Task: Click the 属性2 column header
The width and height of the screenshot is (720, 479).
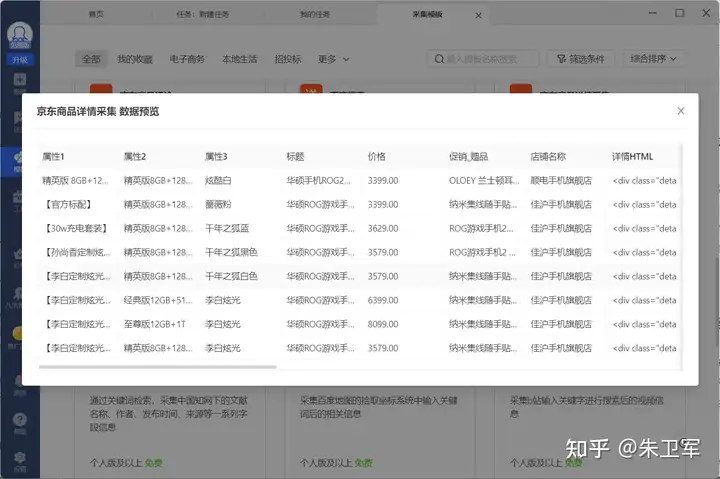Action: click(135, 157)
